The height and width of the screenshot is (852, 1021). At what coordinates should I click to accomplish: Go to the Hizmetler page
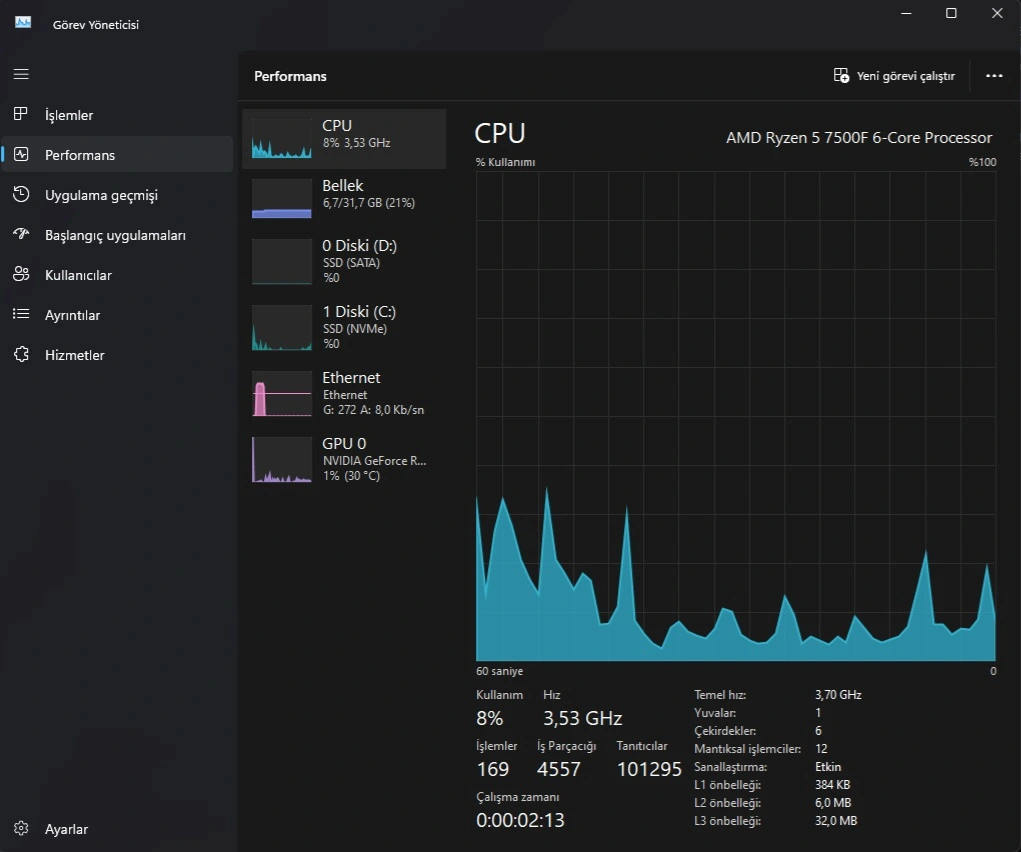coord(117,354)
